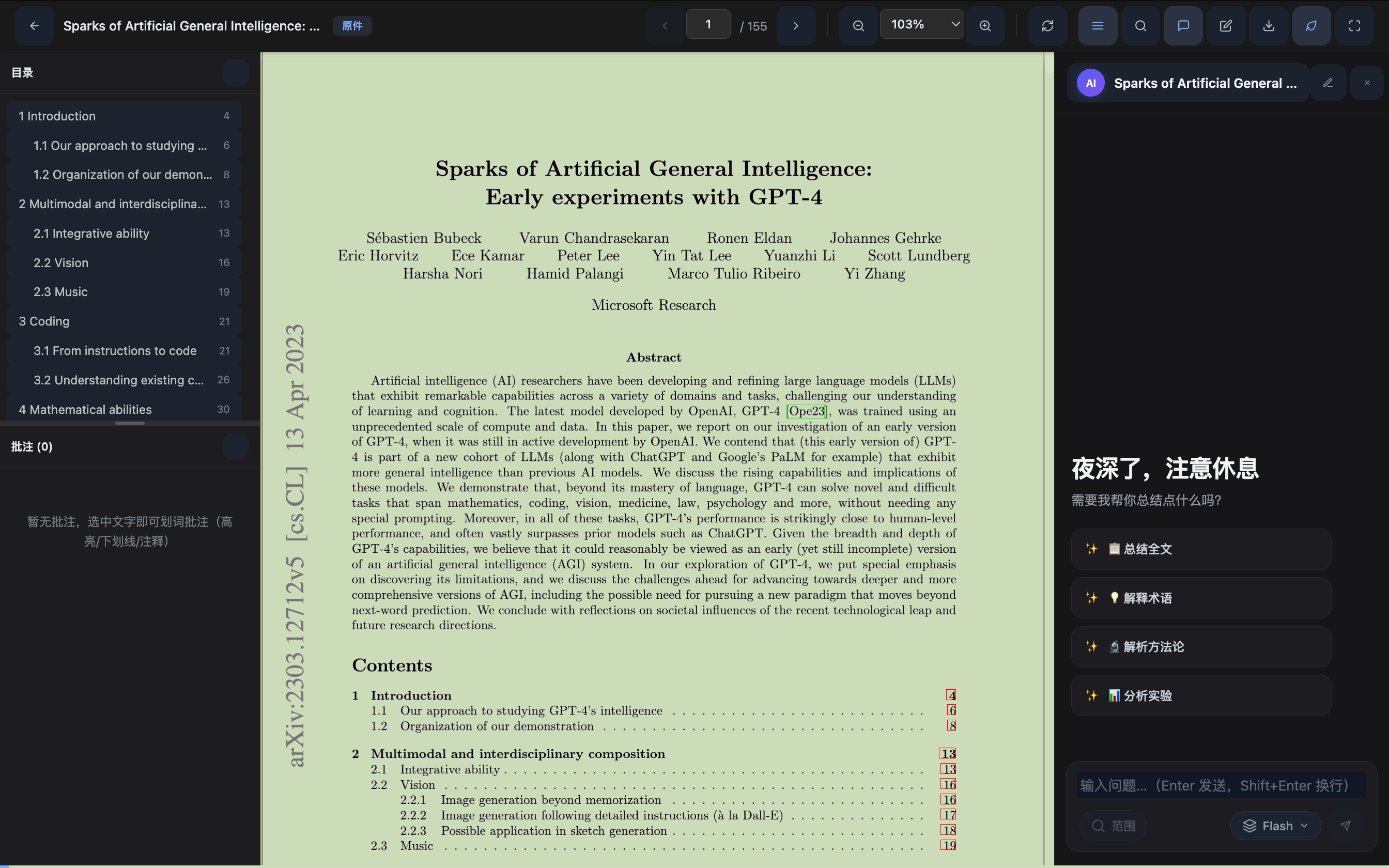Click the truncated document title in the top bar
This screenshot has height=868, width=1389.
coord(192,26)
